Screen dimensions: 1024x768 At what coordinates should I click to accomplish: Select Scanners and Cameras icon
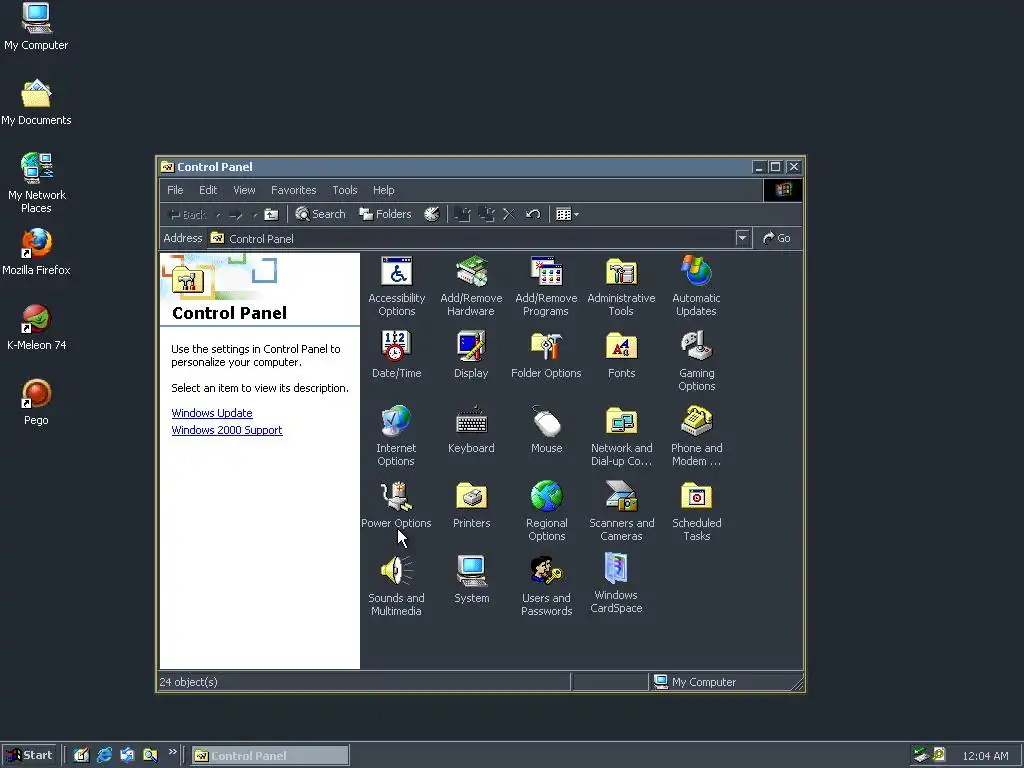pyautogui.click(x=621, y=511)
